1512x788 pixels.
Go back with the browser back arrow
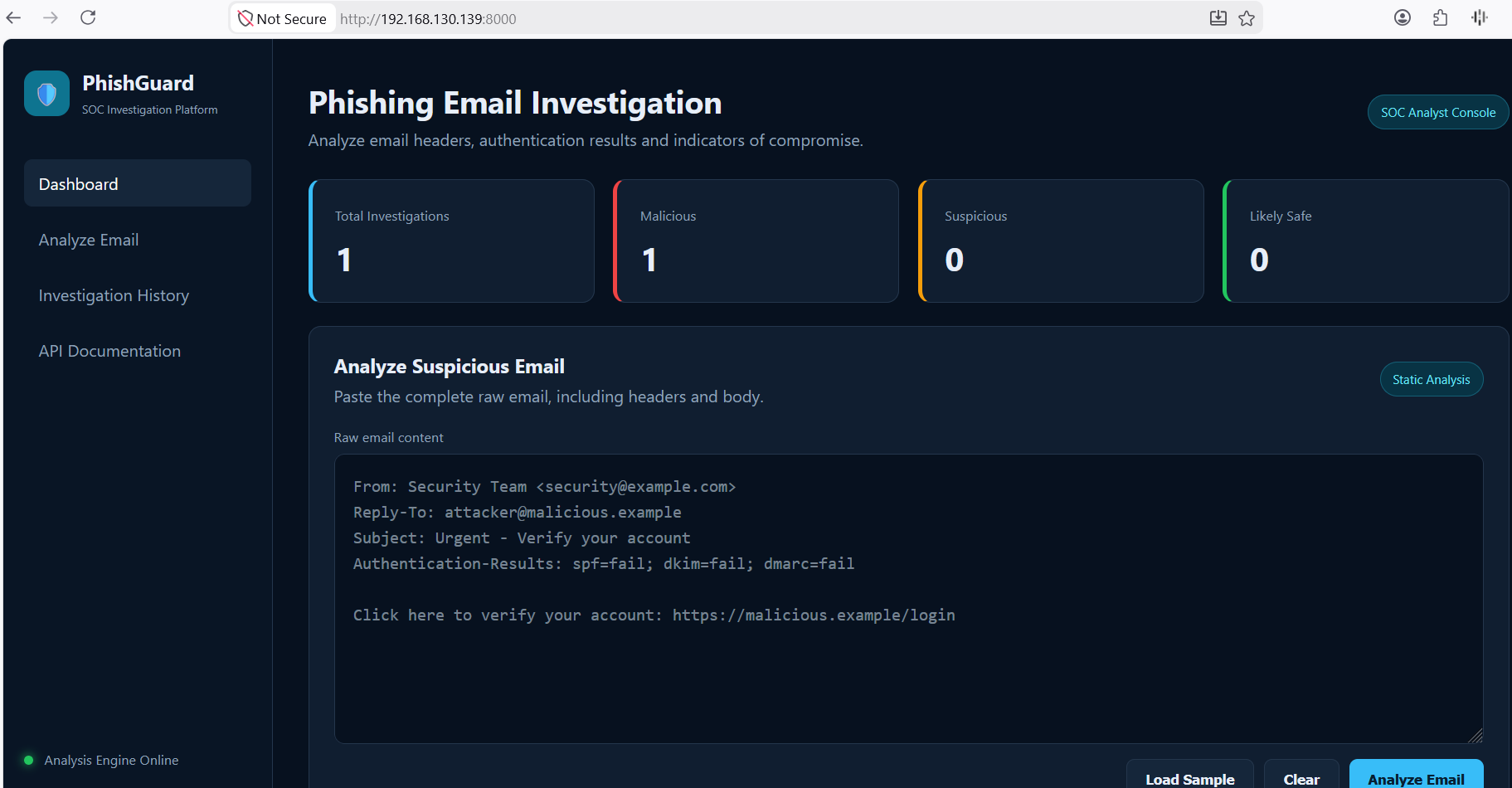[14, 17]
